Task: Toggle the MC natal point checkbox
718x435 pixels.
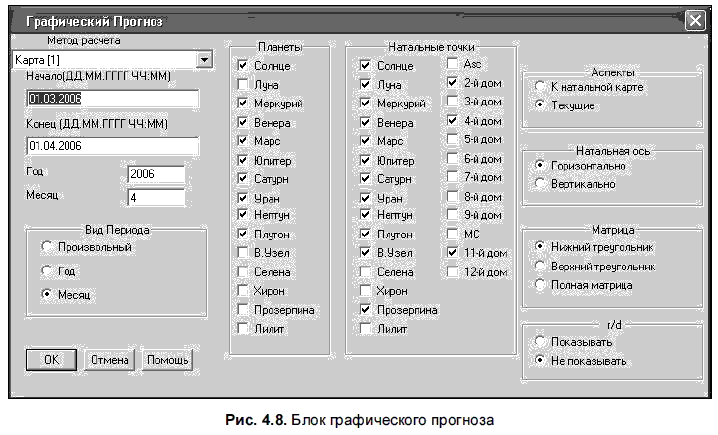Action: point(452,234)
